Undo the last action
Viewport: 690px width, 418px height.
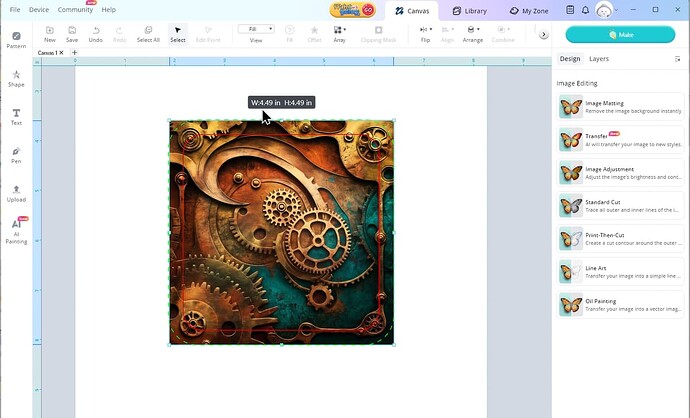pyautogui.click(x=95, y=33)
